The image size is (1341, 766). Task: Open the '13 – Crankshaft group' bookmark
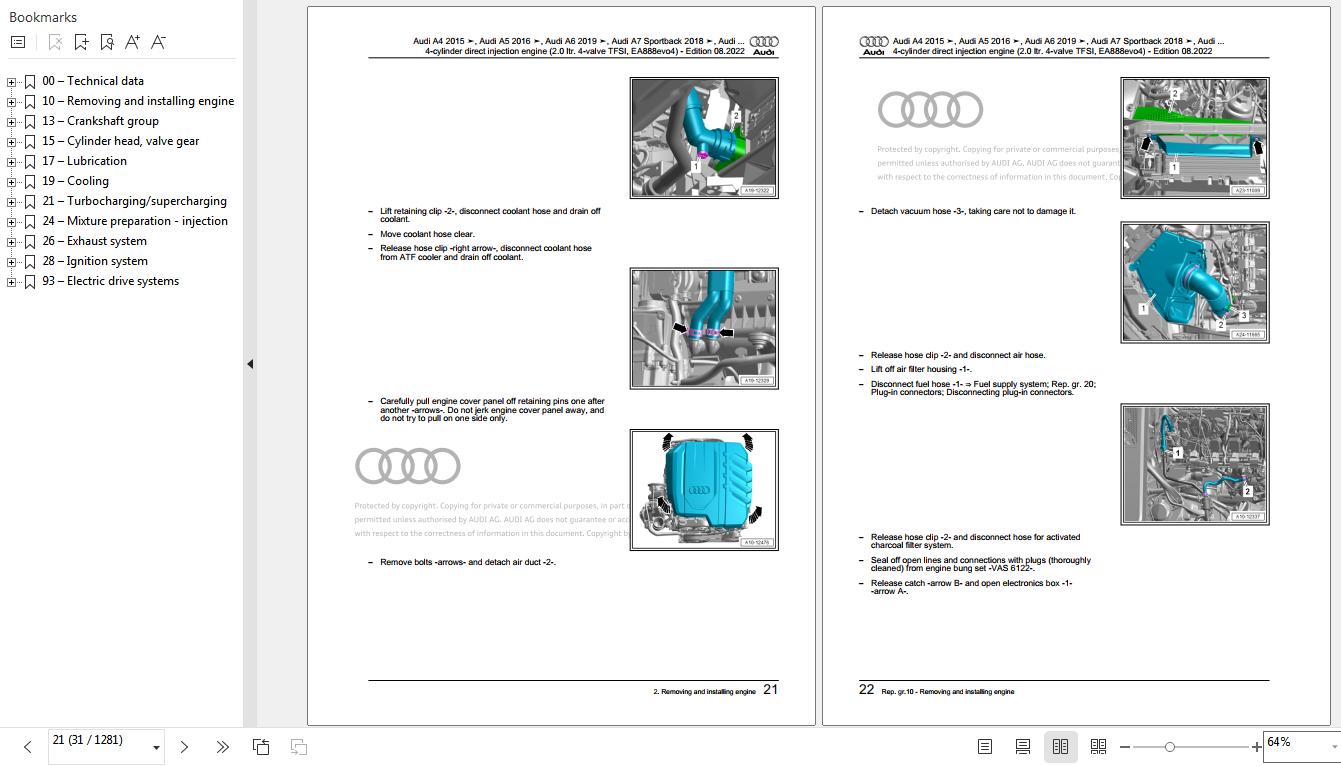[x=100, y=121]
